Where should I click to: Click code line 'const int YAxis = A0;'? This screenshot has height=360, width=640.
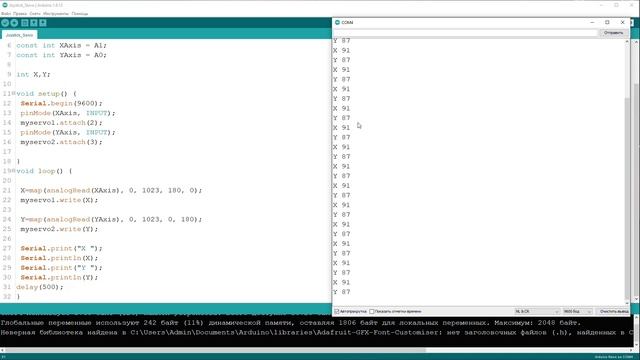pos(62,55)
